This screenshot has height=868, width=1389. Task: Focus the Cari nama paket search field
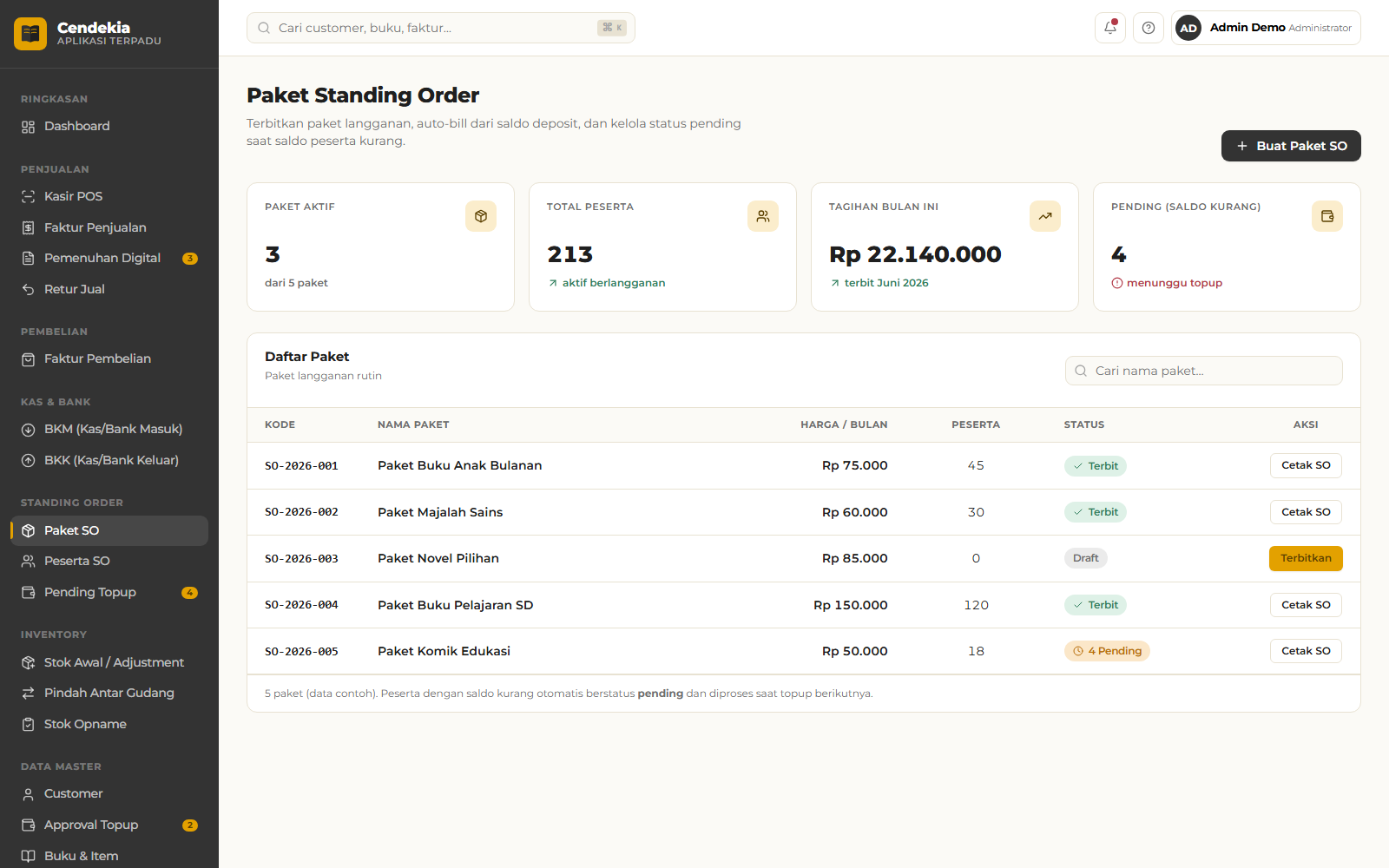(1204, 371)
